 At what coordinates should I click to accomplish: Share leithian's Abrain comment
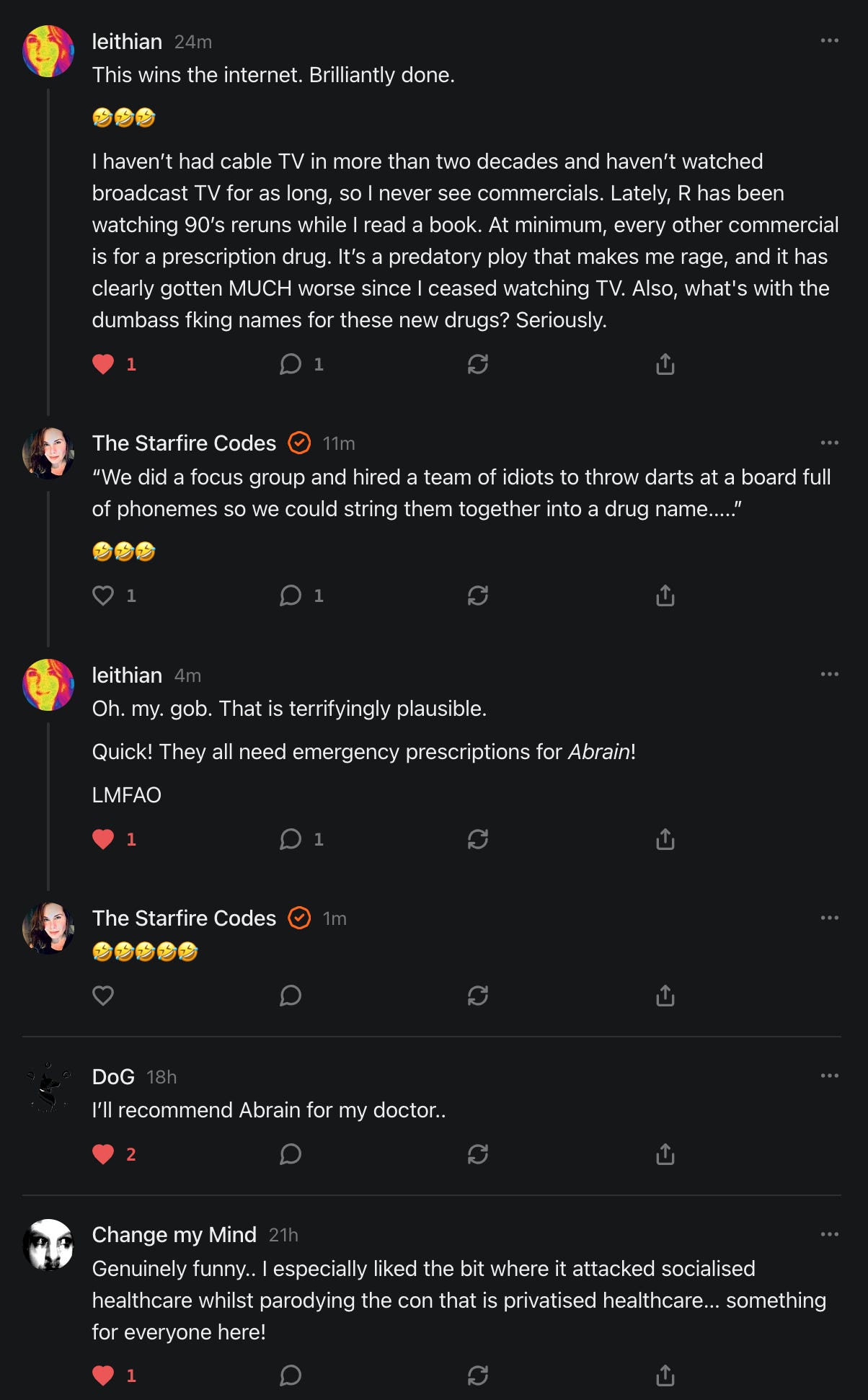[665, 839]
